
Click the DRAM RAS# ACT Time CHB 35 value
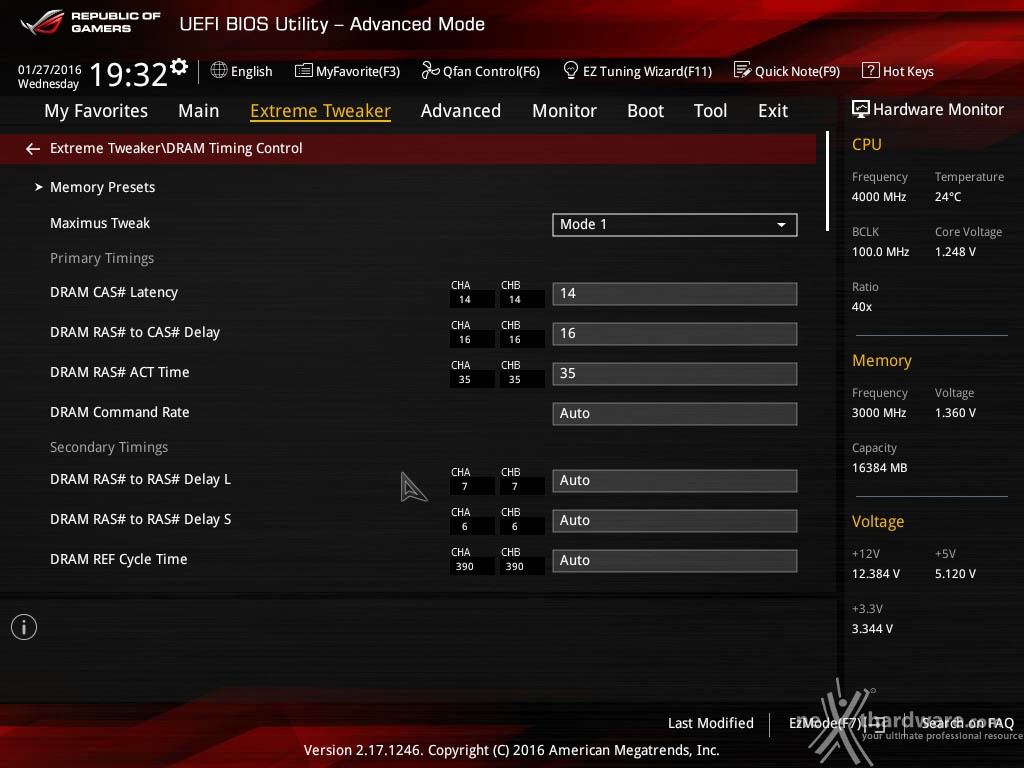coord(515,379)
